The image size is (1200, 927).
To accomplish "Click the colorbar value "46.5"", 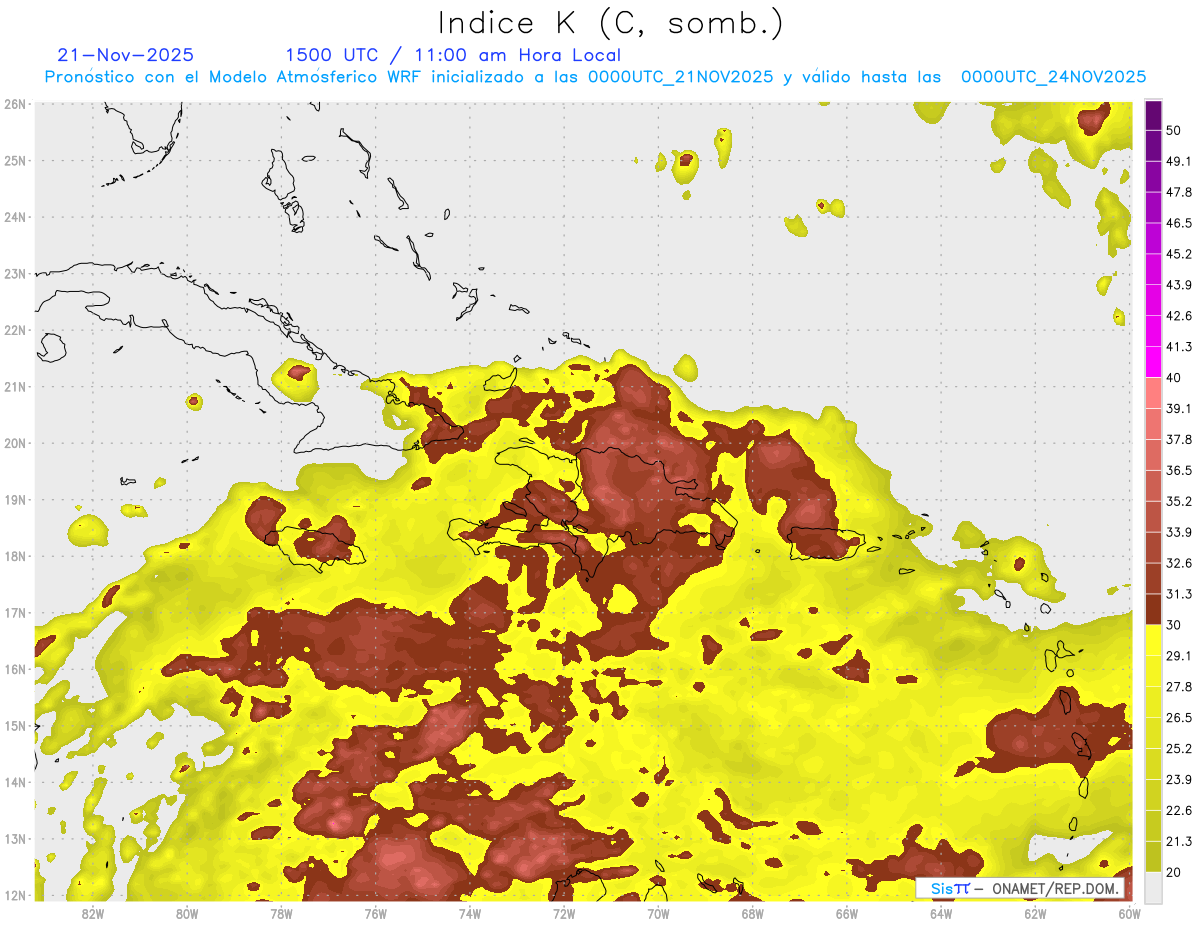I will [1179, 223].
